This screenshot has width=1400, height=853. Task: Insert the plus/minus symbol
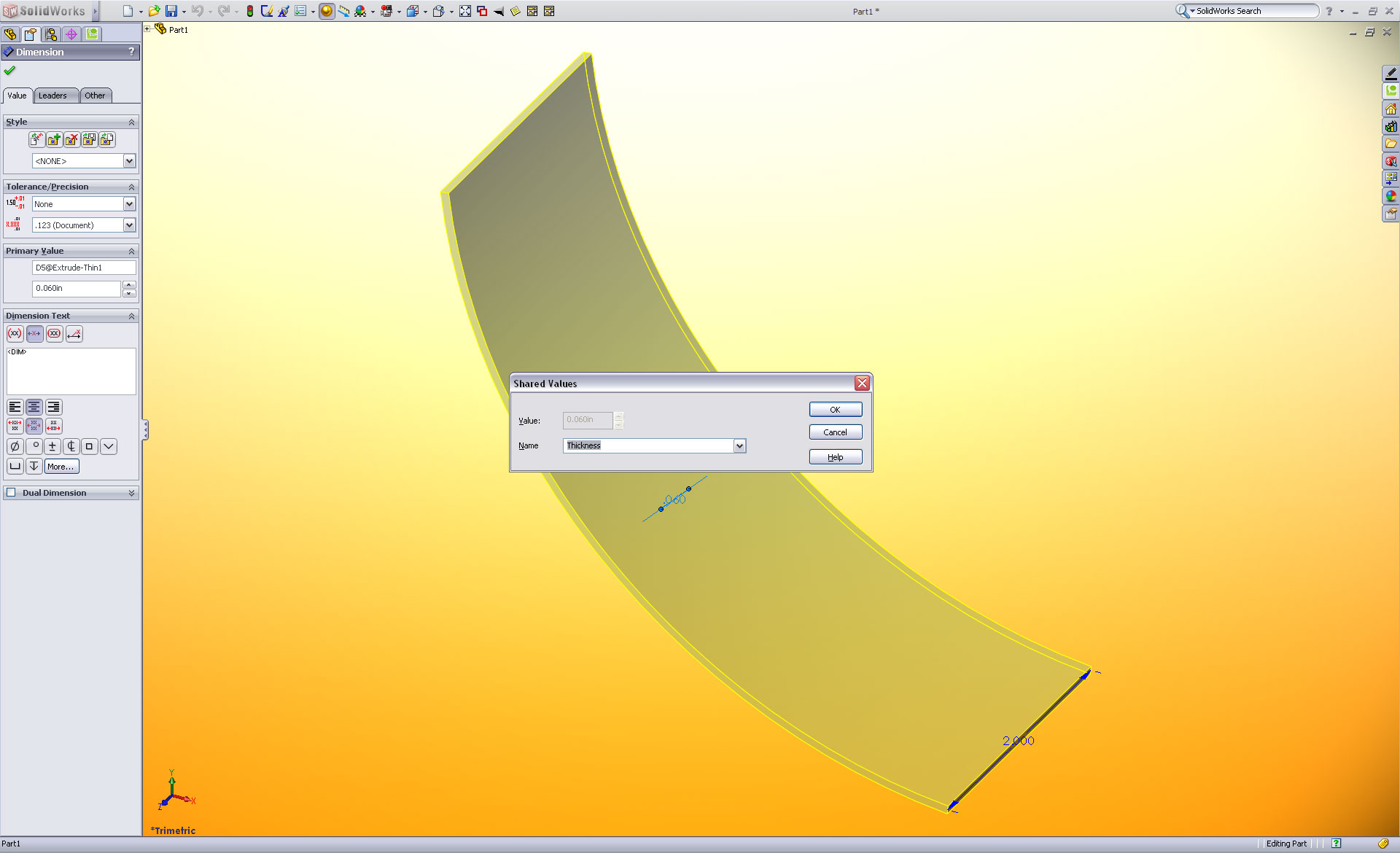(x=52, y=446)
